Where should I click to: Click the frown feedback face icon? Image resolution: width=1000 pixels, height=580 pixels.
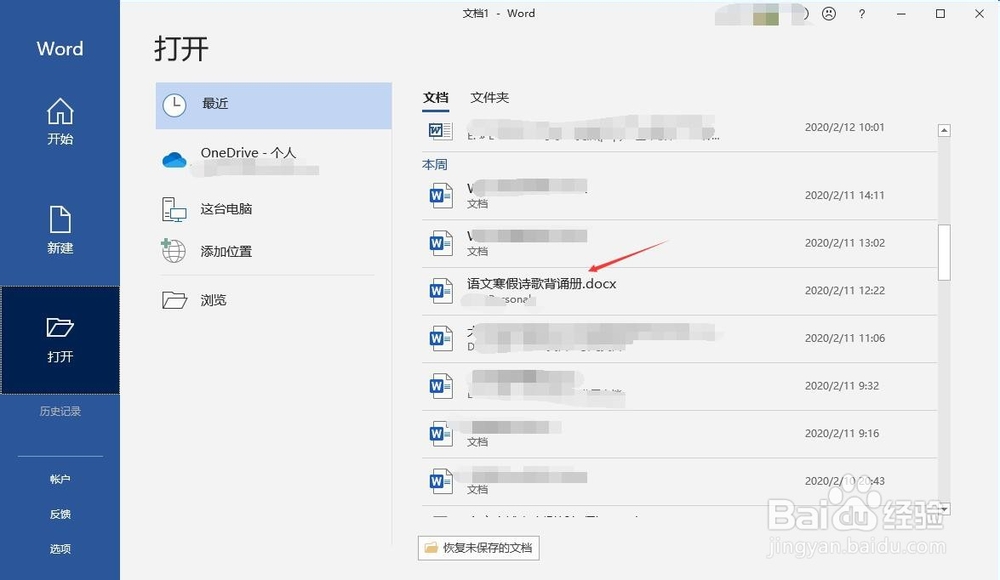click(828, 13)
